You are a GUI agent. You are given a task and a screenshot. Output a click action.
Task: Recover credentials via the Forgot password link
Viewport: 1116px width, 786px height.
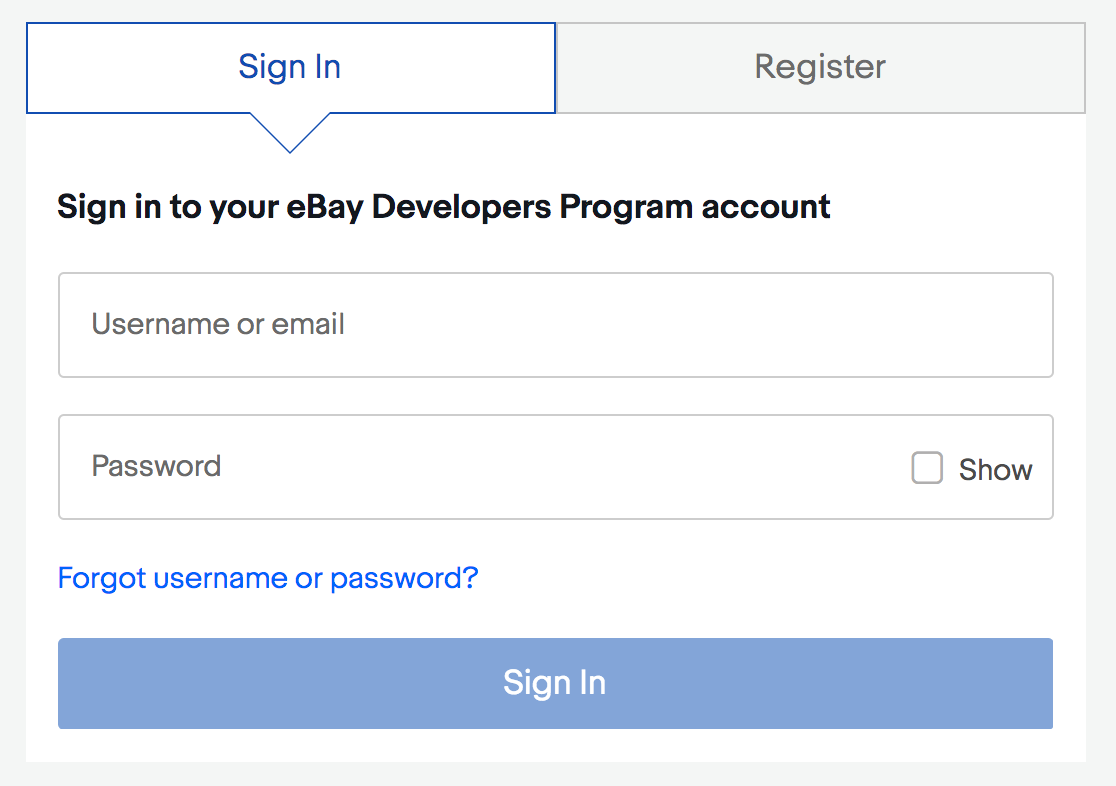(268, 578)
